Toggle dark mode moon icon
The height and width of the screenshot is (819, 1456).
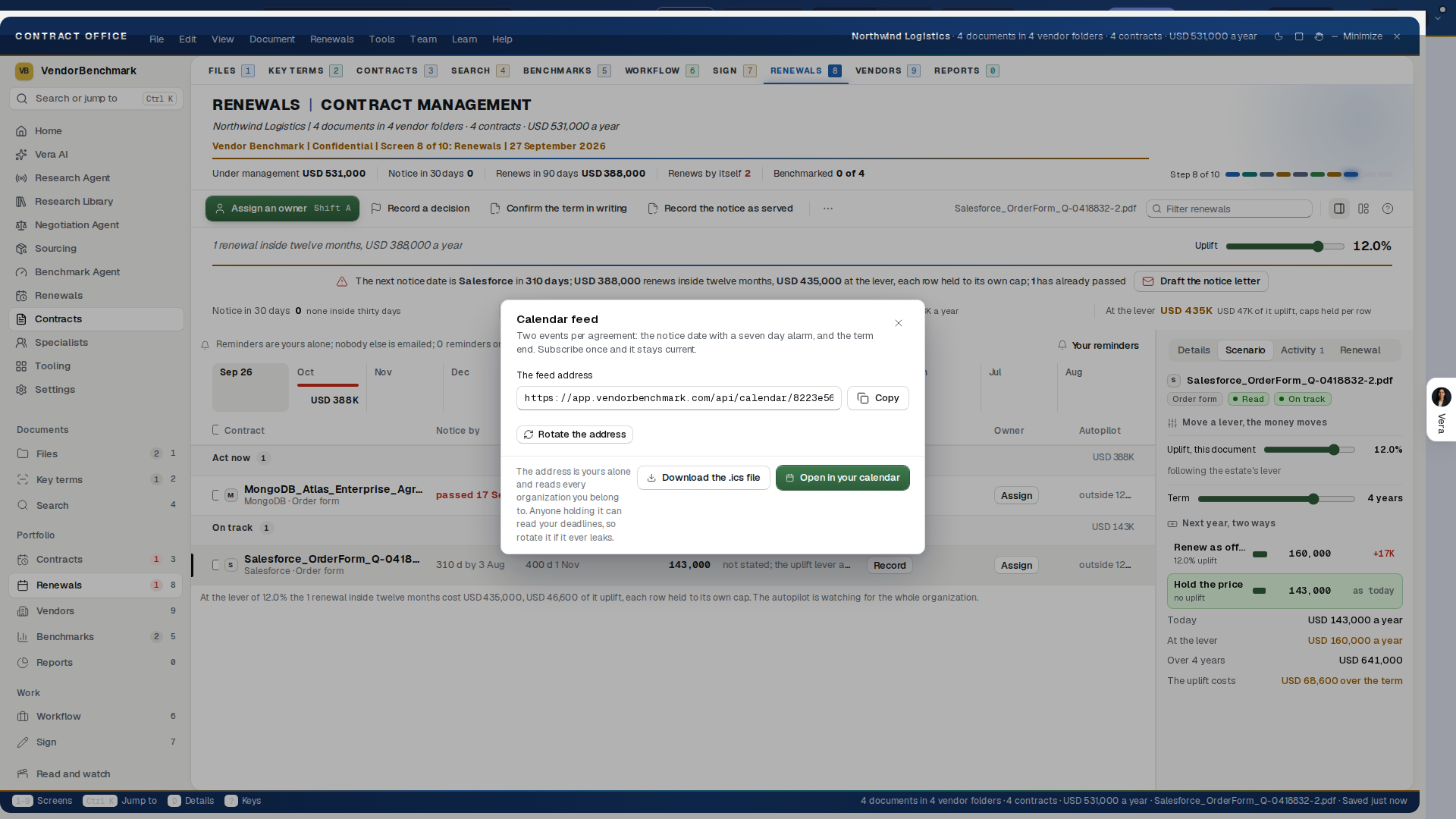[1279, 36]
